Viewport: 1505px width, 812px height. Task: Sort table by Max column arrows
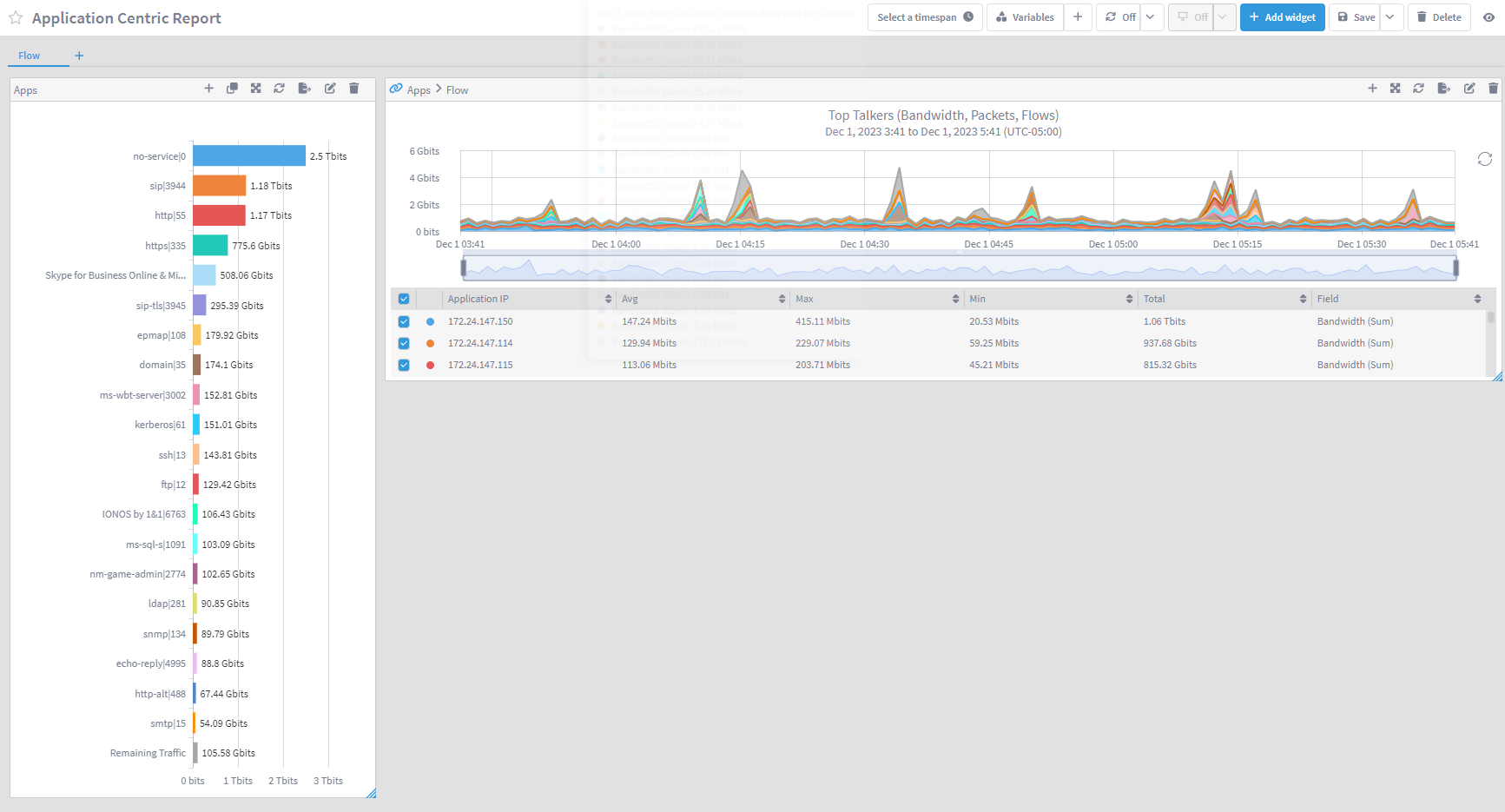955,299
